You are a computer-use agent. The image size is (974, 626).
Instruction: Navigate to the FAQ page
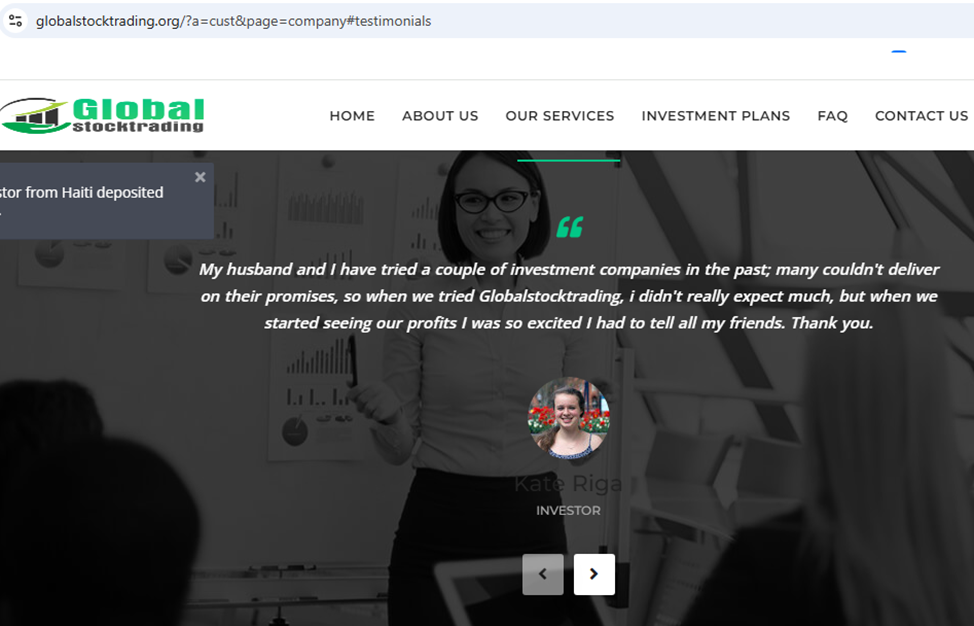pyautogui.click(x=832, y=116)
